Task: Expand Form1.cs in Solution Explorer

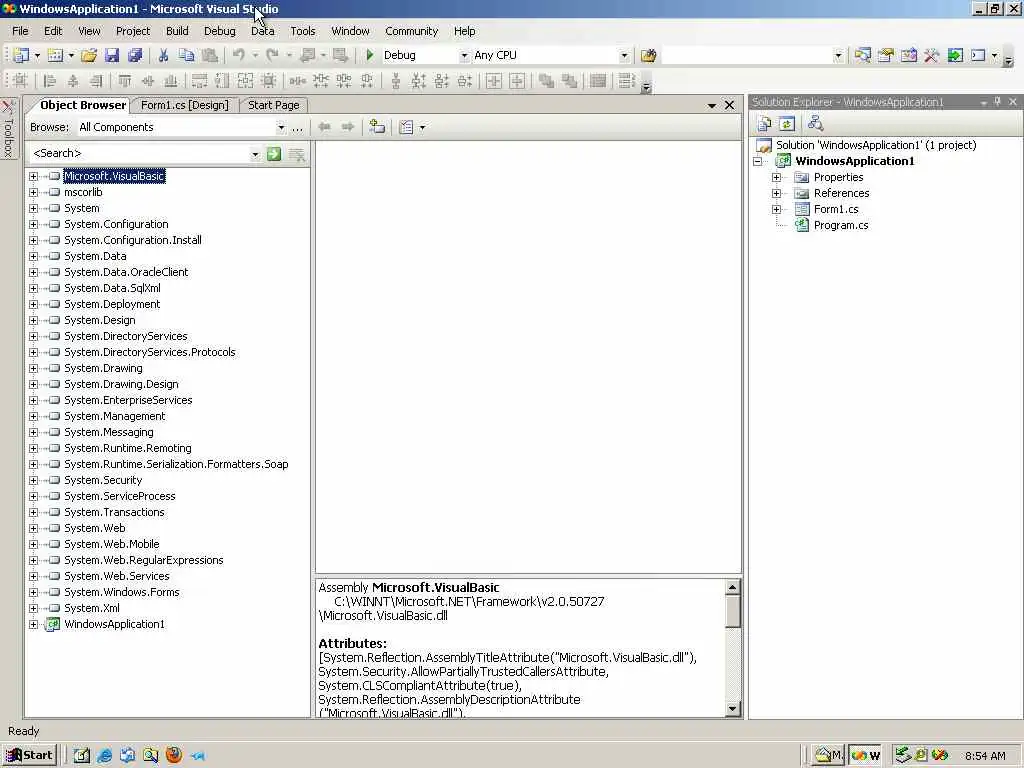Action: (x=776, y=210)
